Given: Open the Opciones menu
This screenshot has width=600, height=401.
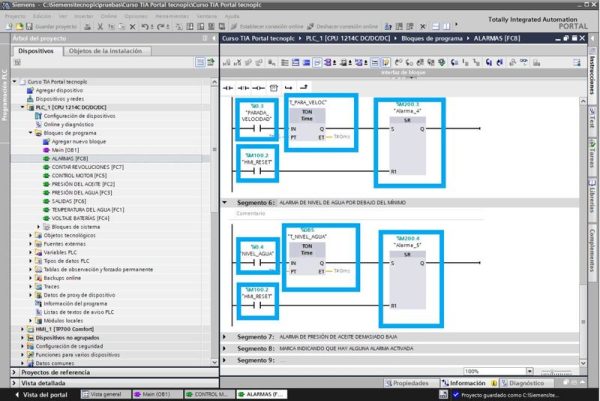Looking at the screenshot, I should [x=136, y=16].
